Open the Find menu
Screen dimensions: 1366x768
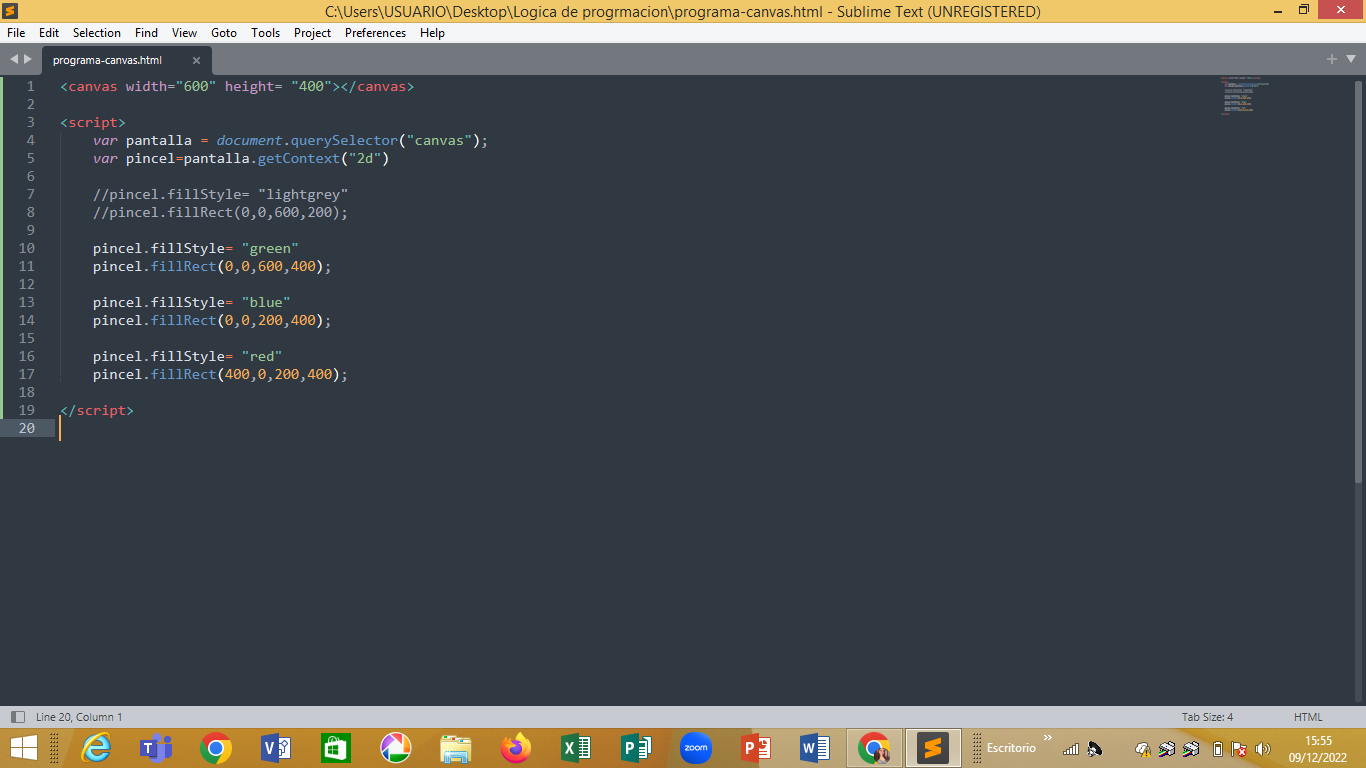[x=146, y=33]
